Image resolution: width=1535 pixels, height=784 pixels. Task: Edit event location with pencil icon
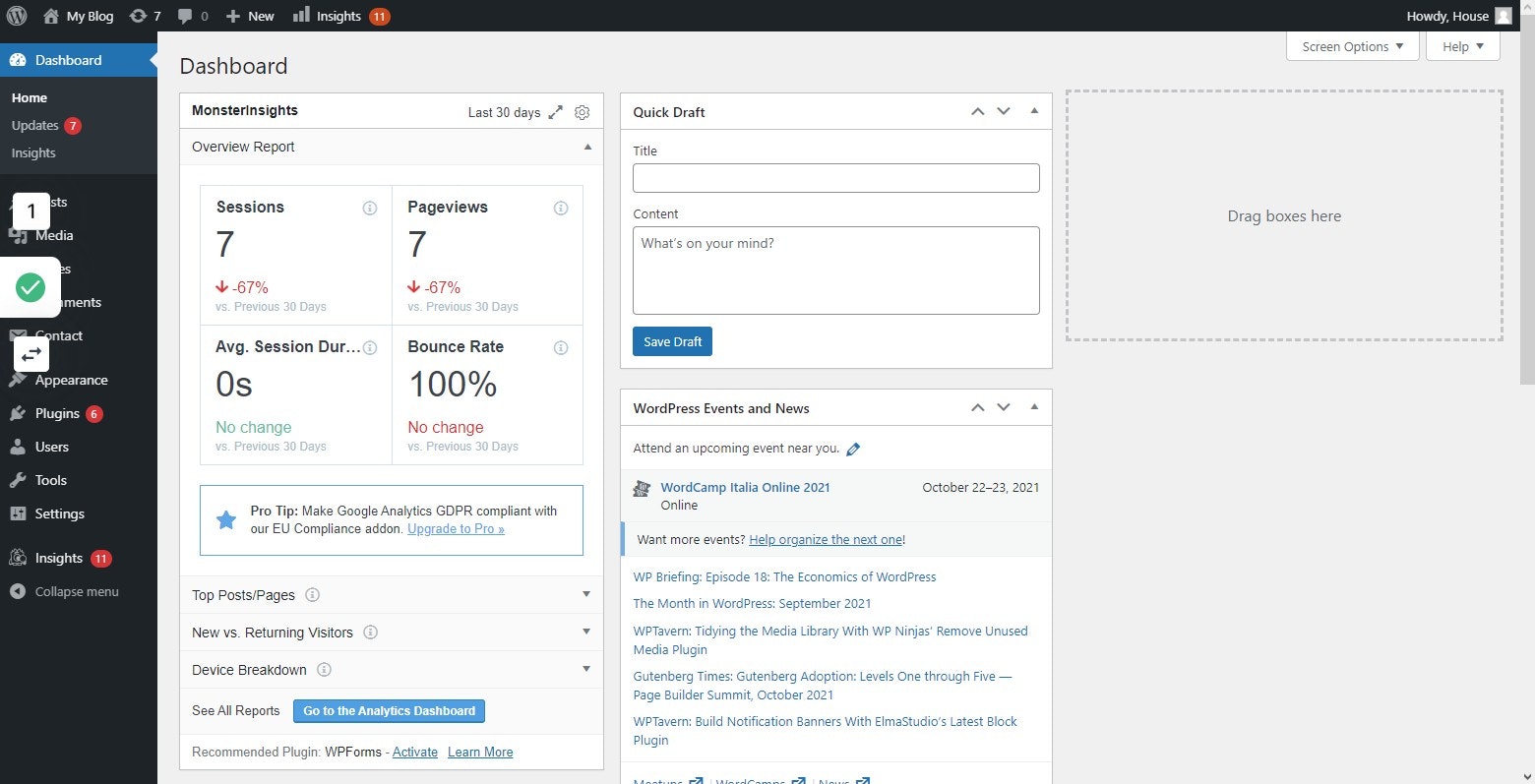[853, 449]
